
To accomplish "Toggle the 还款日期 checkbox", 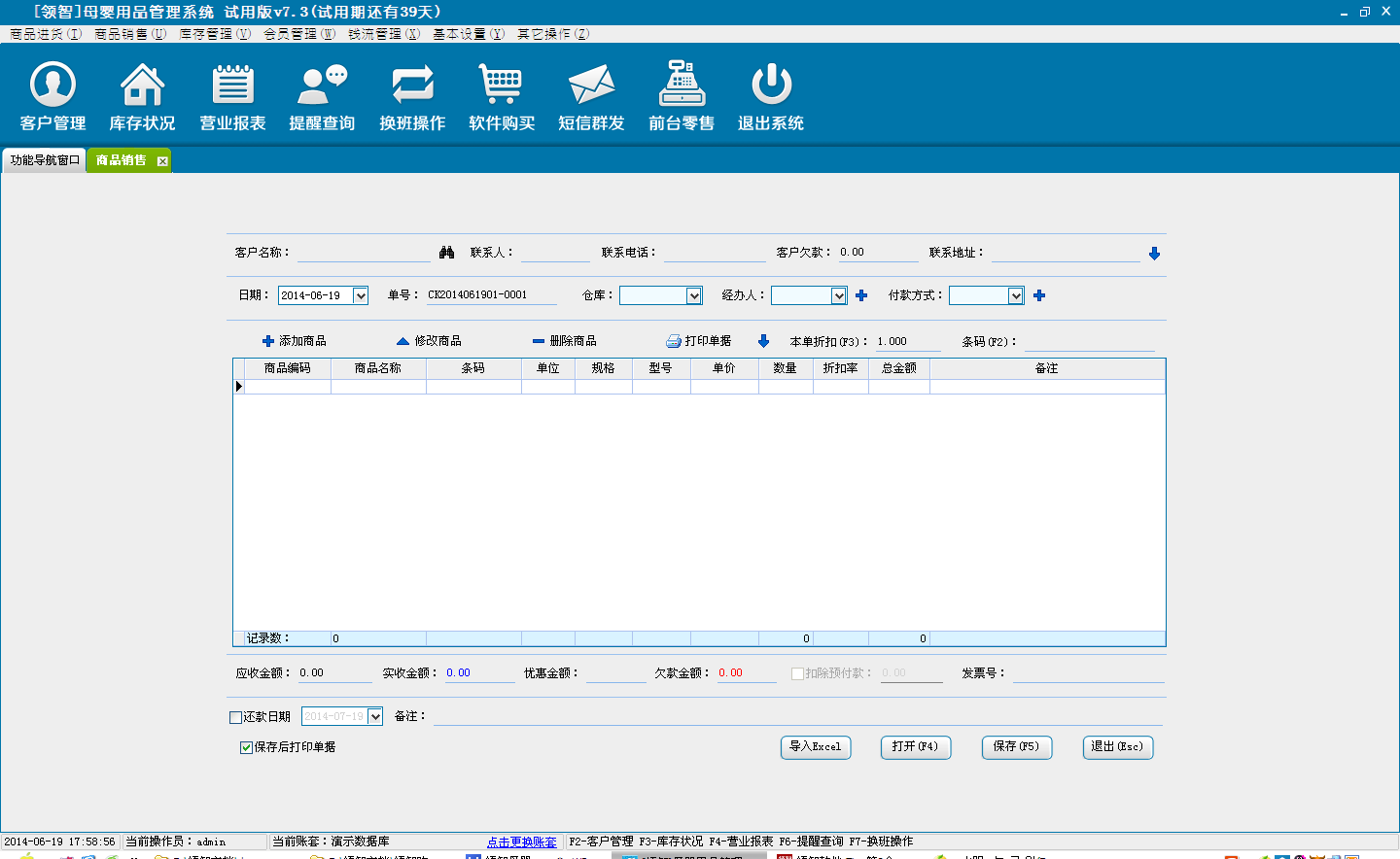I will 235,717.
